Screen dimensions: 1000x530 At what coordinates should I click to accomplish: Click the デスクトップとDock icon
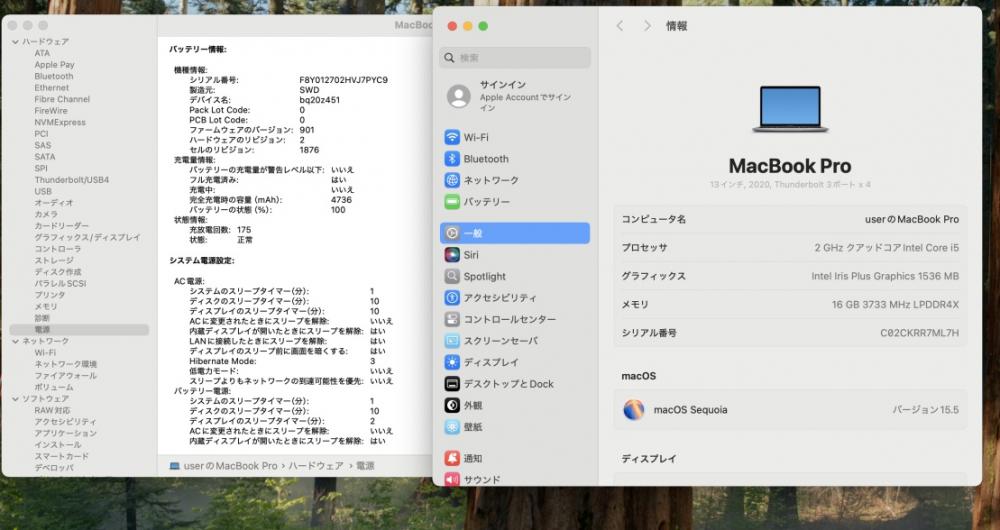pyautogui.click(x=452, y=384)
